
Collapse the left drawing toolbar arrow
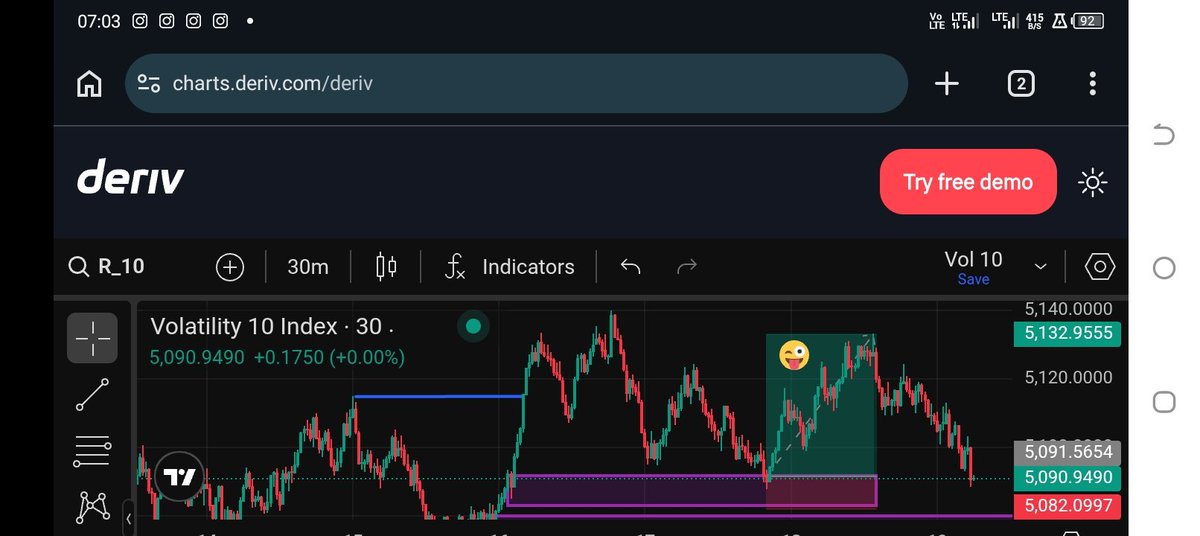[x=128, y=517]
